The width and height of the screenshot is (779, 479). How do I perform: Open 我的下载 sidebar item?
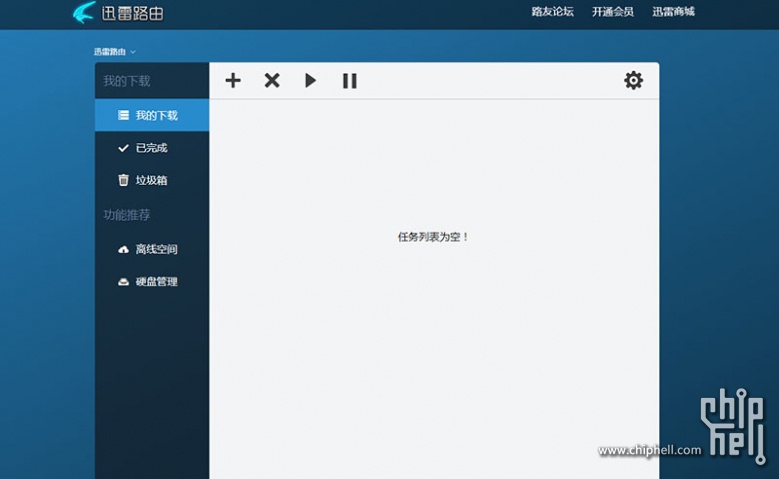coord(152,115)
